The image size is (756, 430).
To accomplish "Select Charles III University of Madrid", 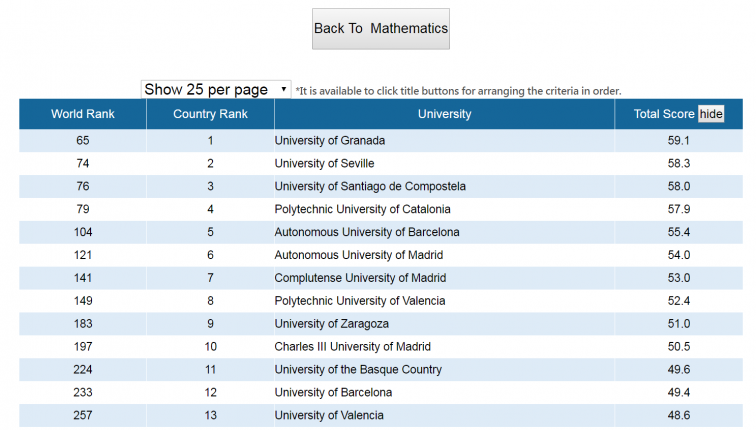I will tap(352, 347).
